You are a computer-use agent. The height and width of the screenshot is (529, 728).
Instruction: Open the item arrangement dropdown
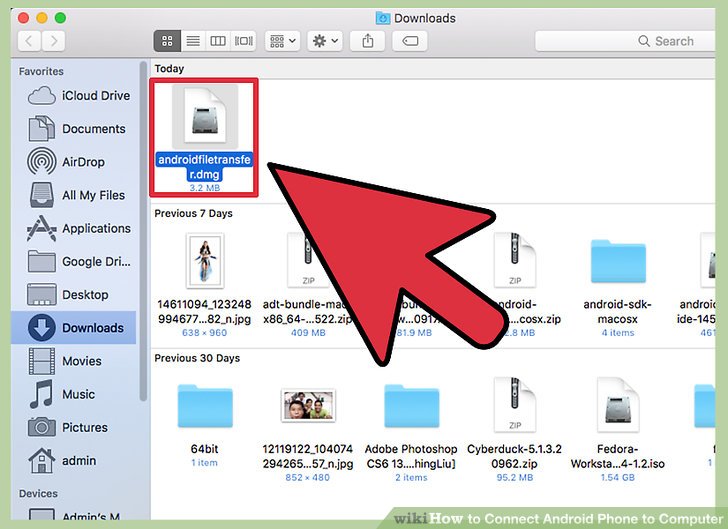click(283, 41)
